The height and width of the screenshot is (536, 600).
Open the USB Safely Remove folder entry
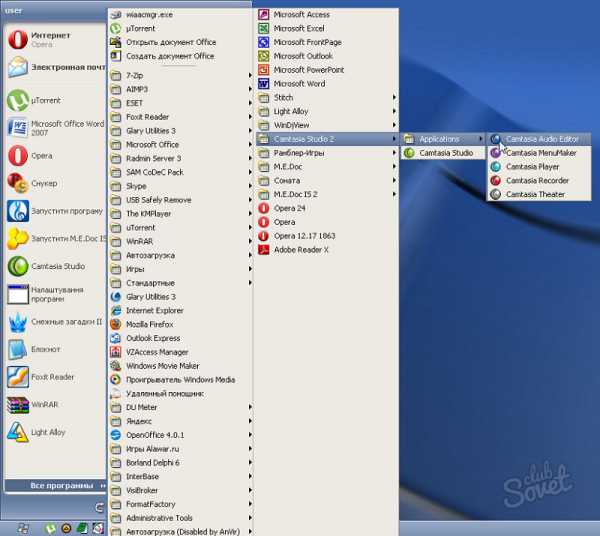click(x=180, y=200)
